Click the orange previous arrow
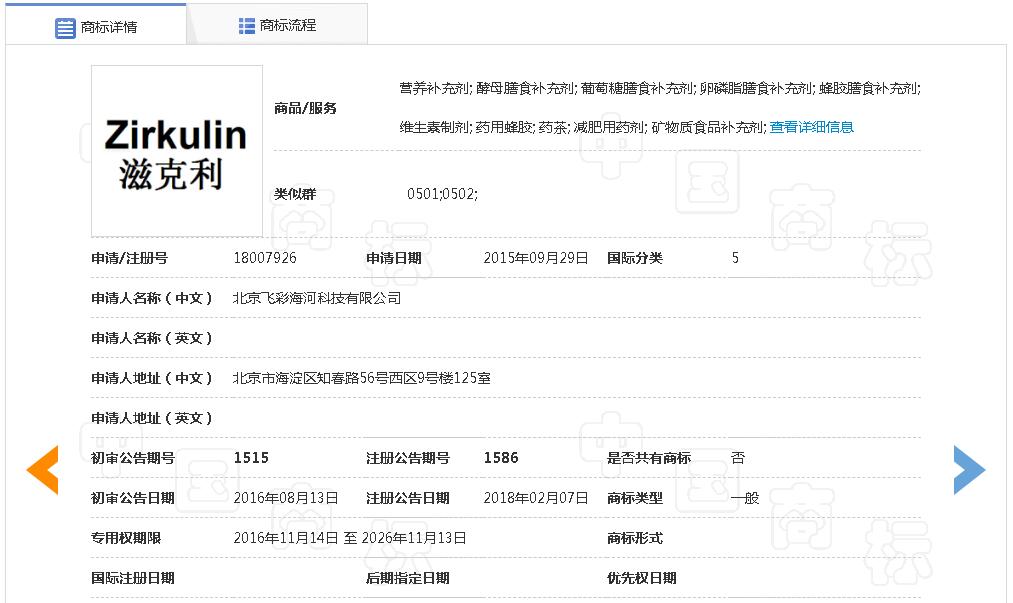 (43, 470)
